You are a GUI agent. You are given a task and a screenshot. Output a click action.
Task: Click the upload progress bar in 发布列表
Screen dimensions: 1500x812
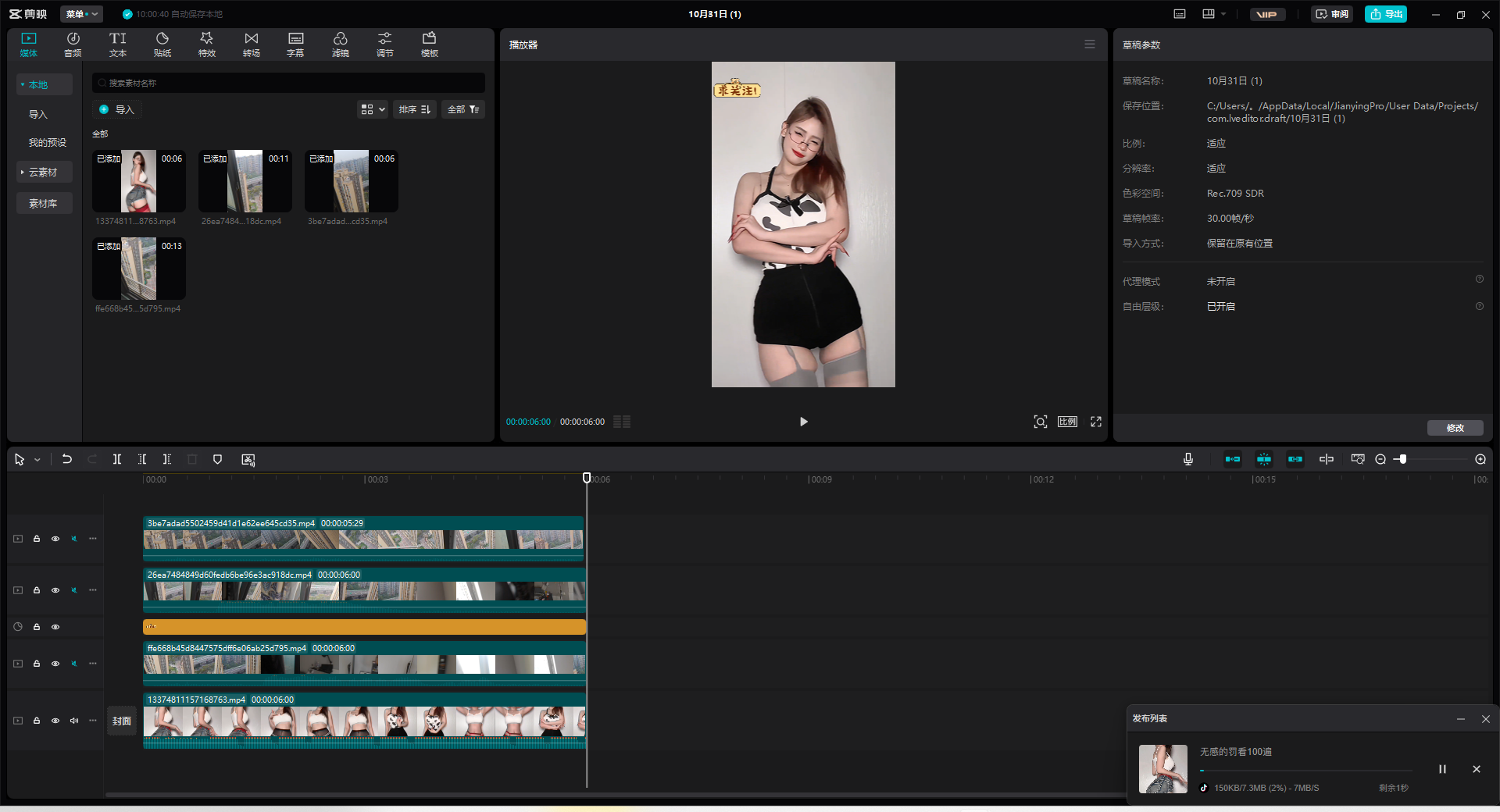coord(1306,771)
